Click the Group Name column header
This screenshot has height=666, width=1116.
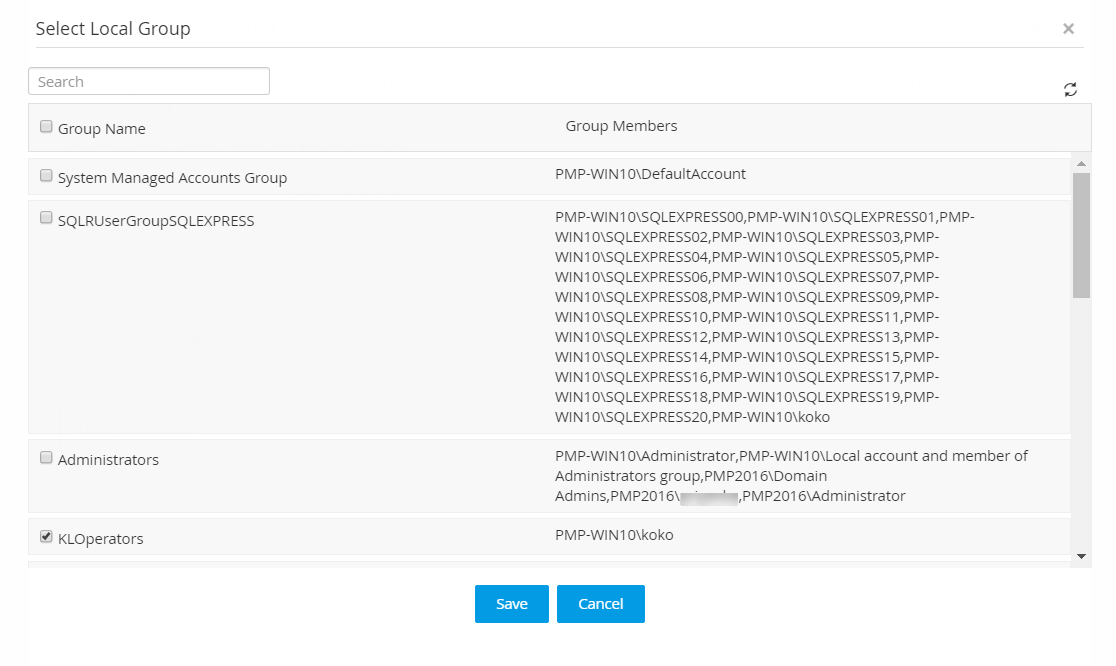coord(102,129)
